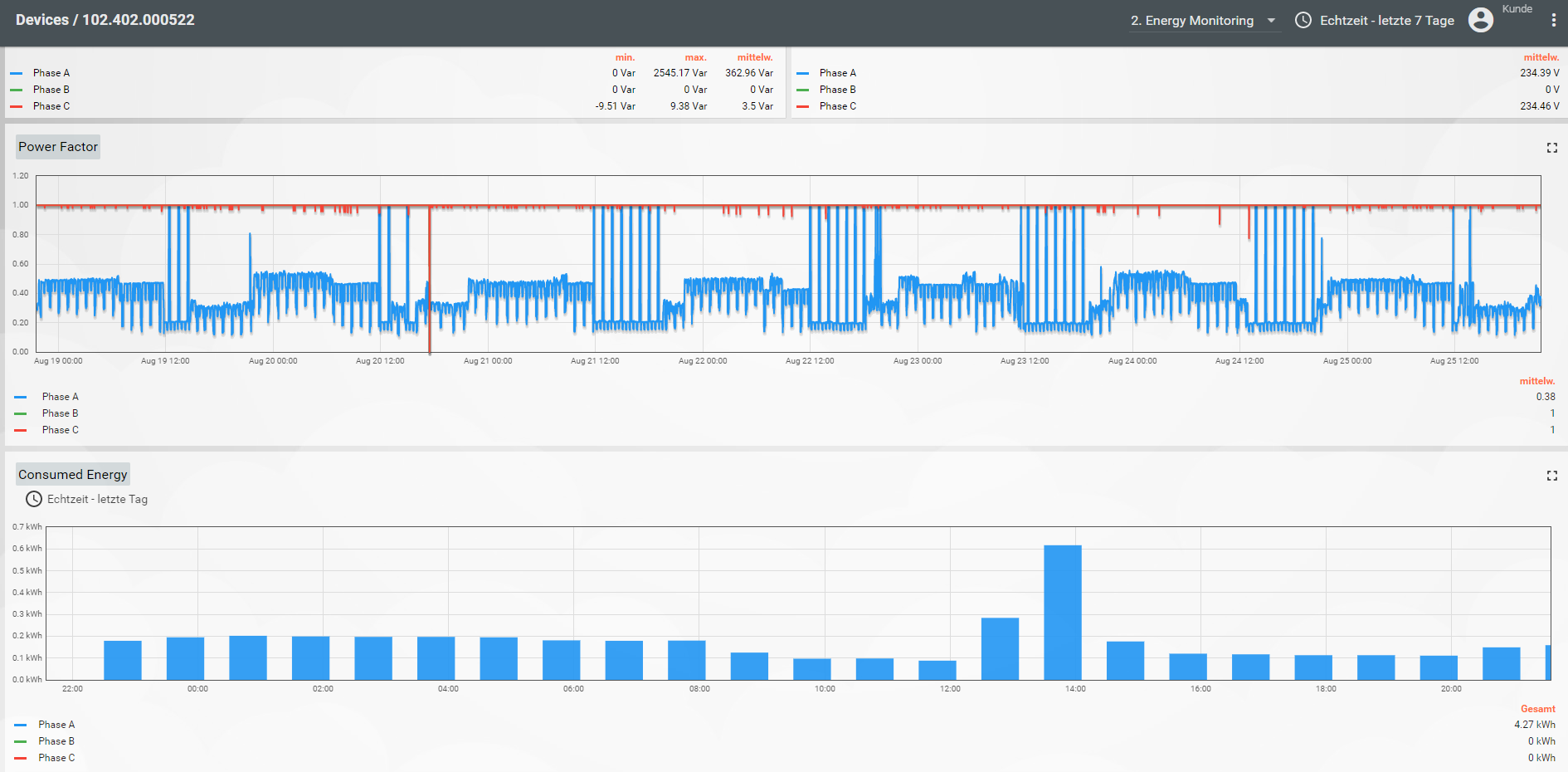The height and width of the screenshot is (772, 1568).
Task: Click the 102.402.000522 device name
Action: click(x=139, y=20)
